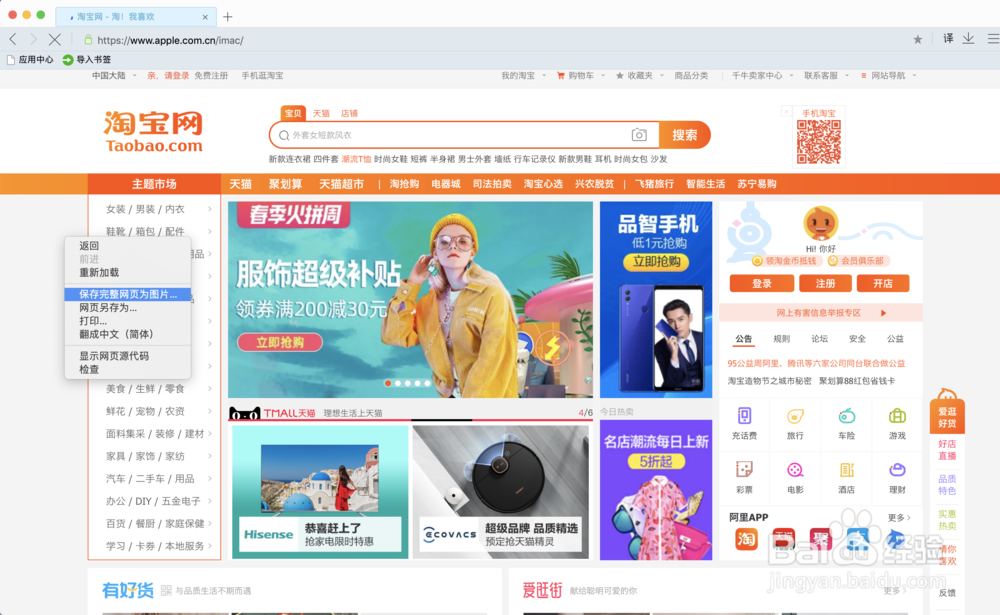Click the 开店 open shop button
Image resolution: width=1000 pixels, height=615 pixels.
click(x=883, y=283)
